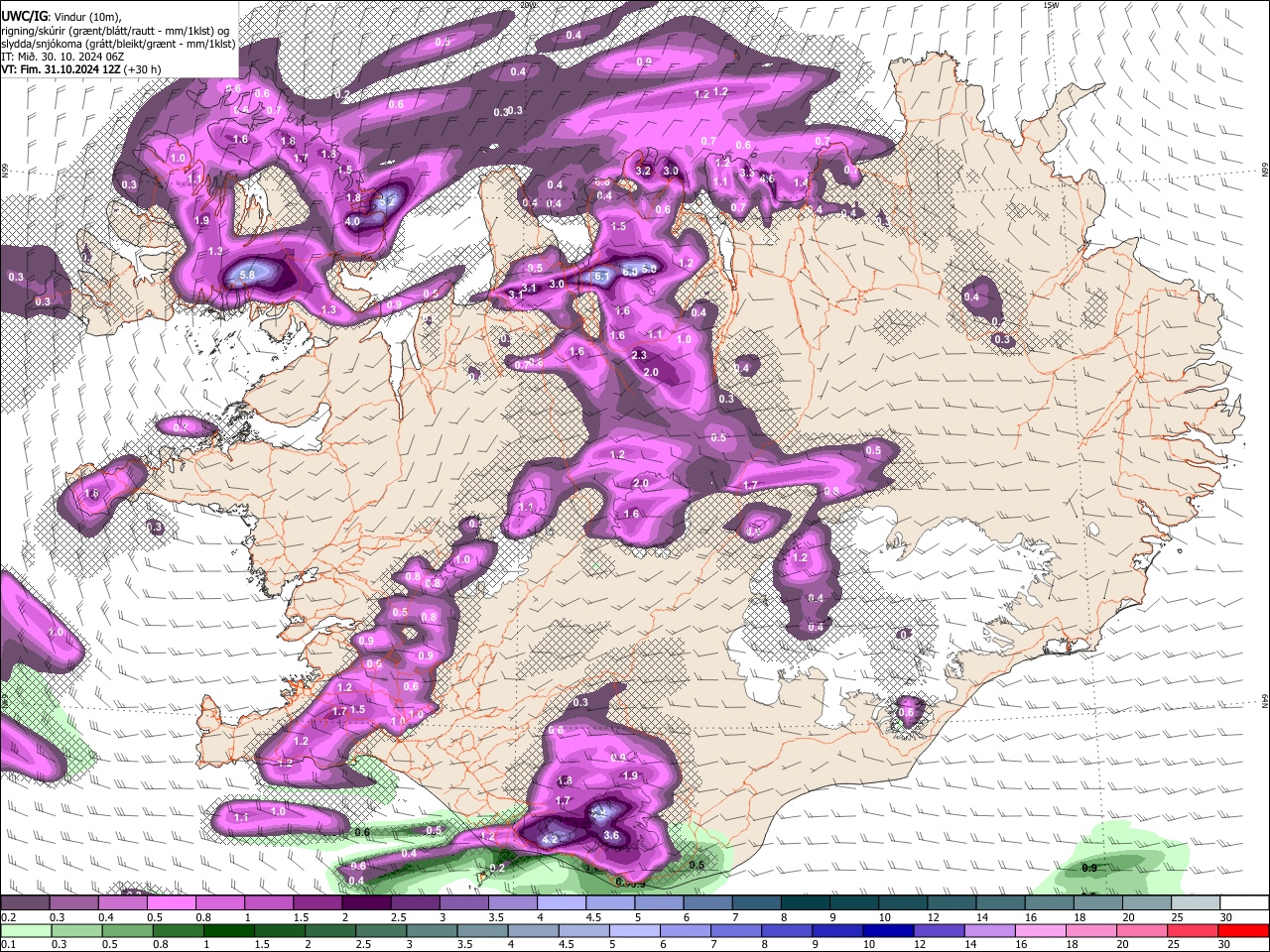Screen dimensions: 1270x952
Task: Click the '15W' longitude label at the top edge
Action: tap(1052, 5)
